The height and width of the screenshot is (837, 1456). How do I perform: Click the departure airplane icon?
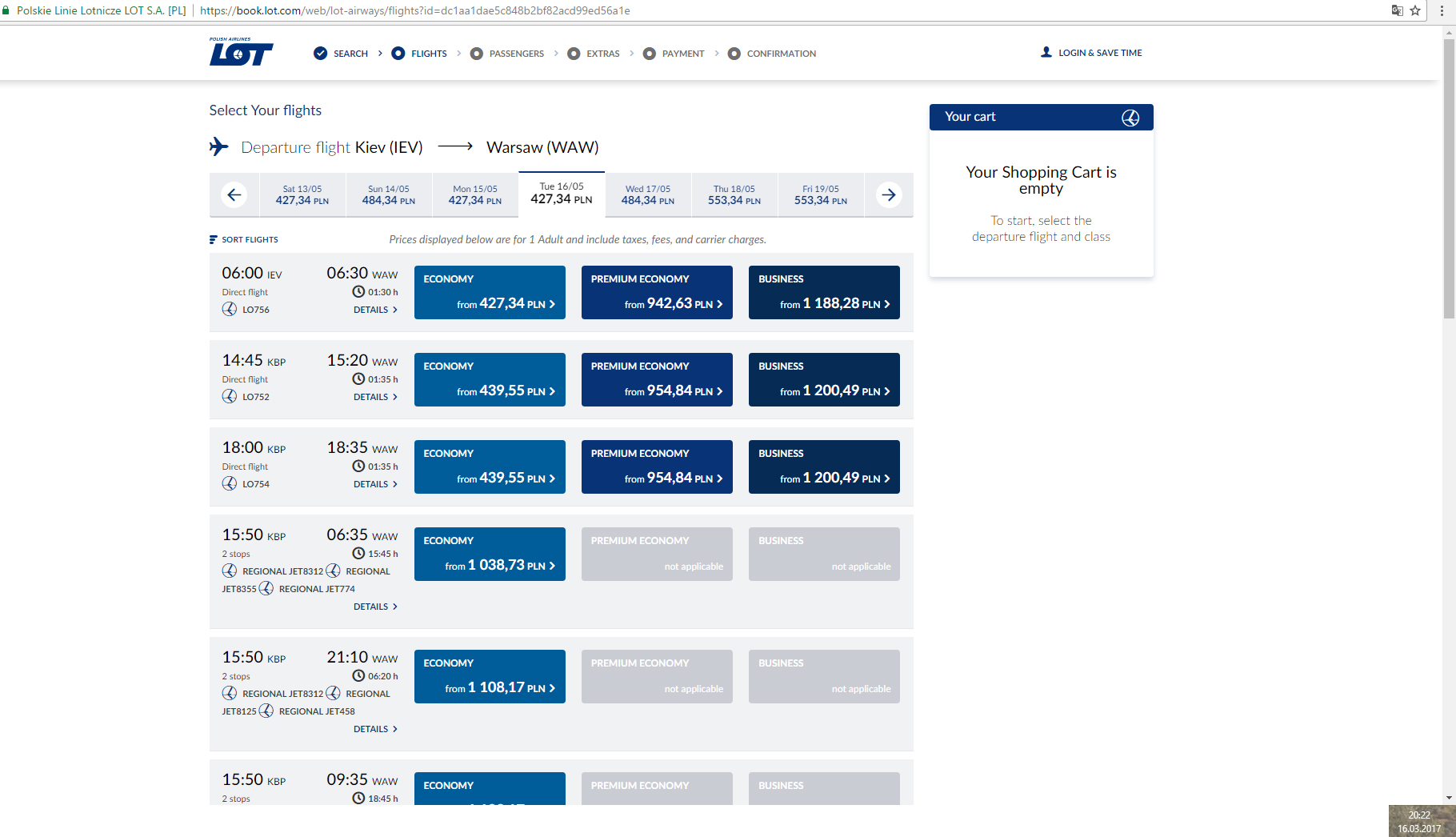218,146
